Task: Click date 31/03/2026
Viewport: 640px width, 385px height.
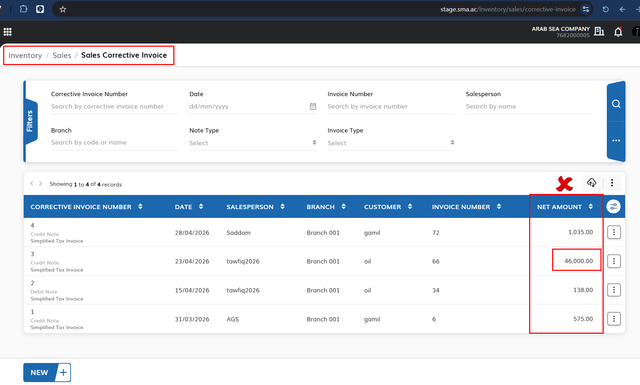Action: click(x=192, y=319)
